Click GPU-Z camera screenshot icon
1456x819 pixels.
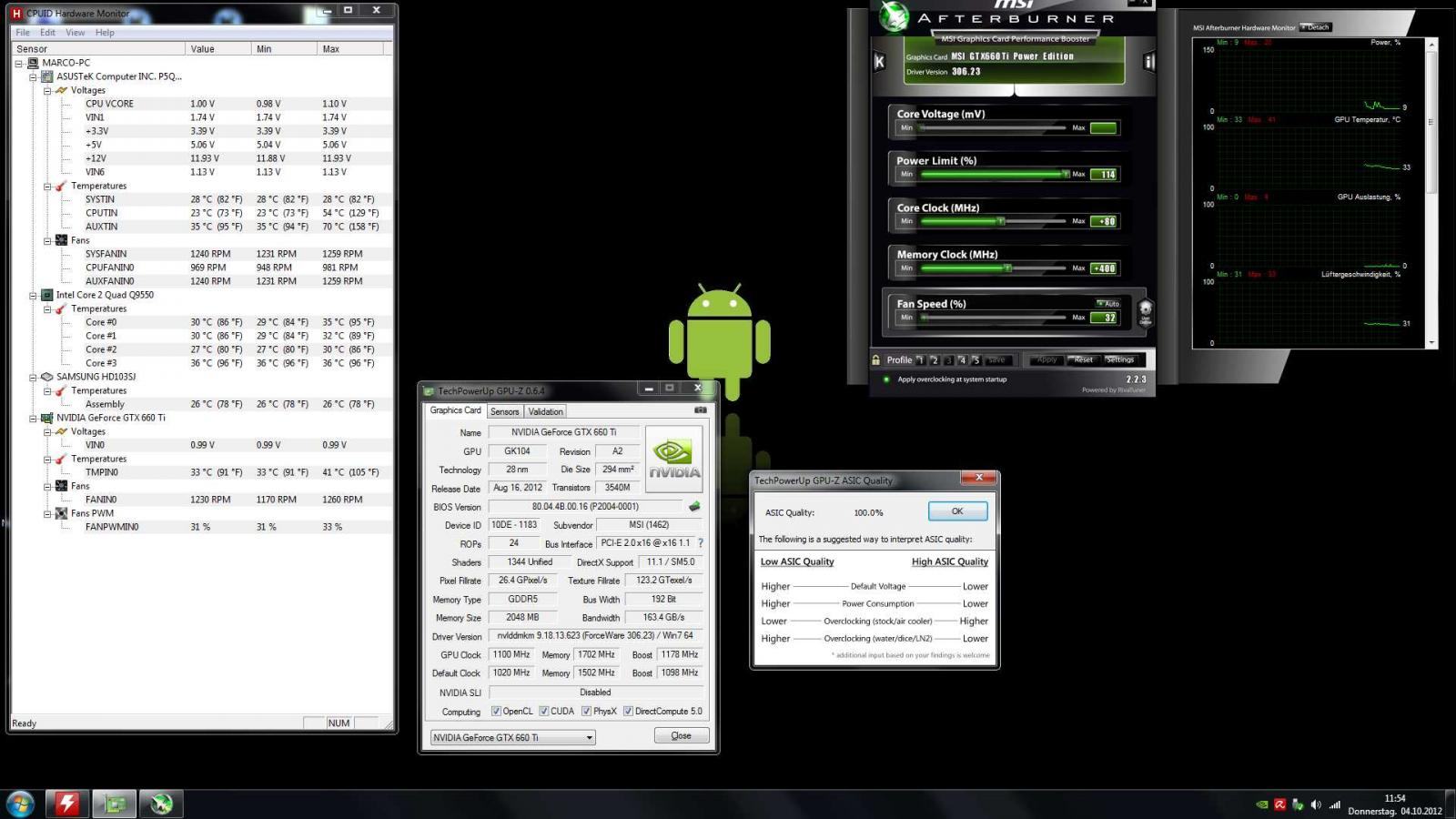click(x=701, y=410)
